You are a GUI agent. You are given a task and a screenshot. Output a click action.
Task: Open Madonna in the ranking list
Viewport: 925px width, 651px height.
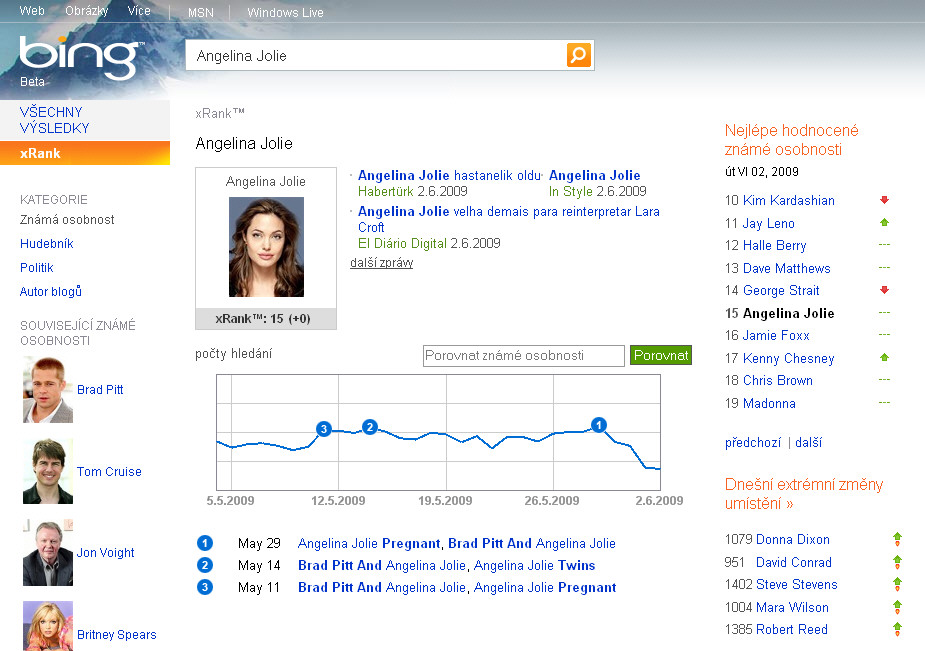pos(769,403)
